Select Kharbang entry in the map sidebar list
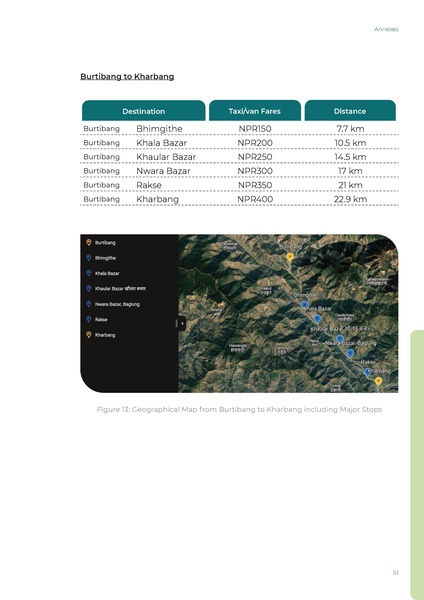 [105, 335]
